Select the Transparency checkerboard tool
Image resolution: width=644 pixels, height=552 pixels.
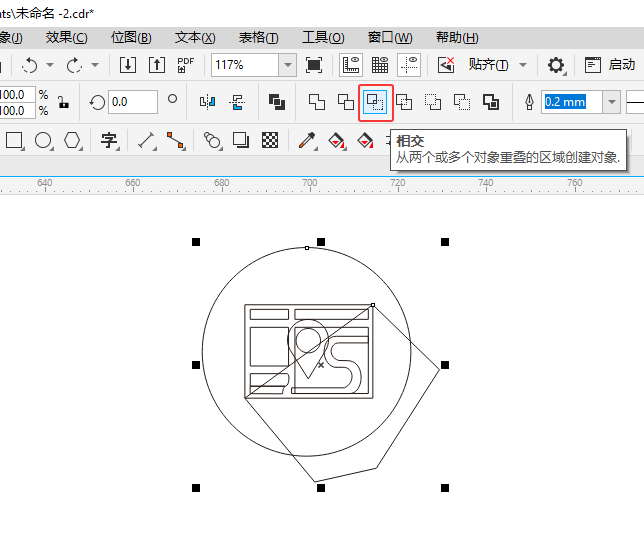pos(270,140)
